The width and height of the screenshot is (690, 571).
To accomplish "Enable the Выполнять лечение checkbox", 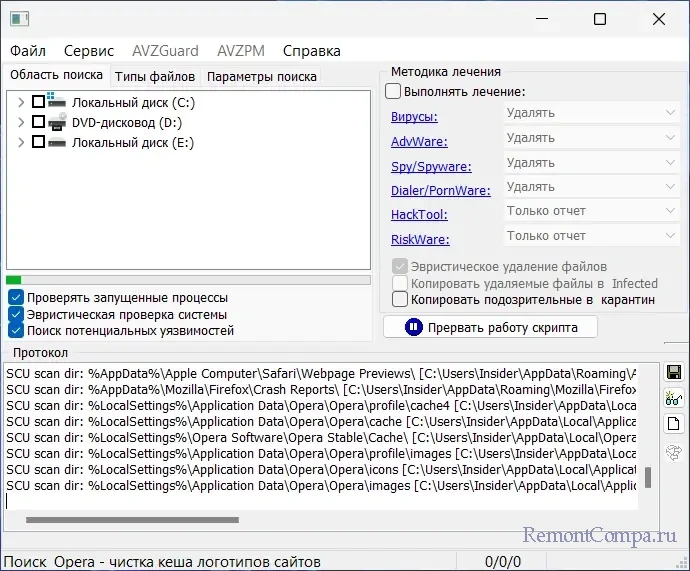I will click(x=393, y=92).
